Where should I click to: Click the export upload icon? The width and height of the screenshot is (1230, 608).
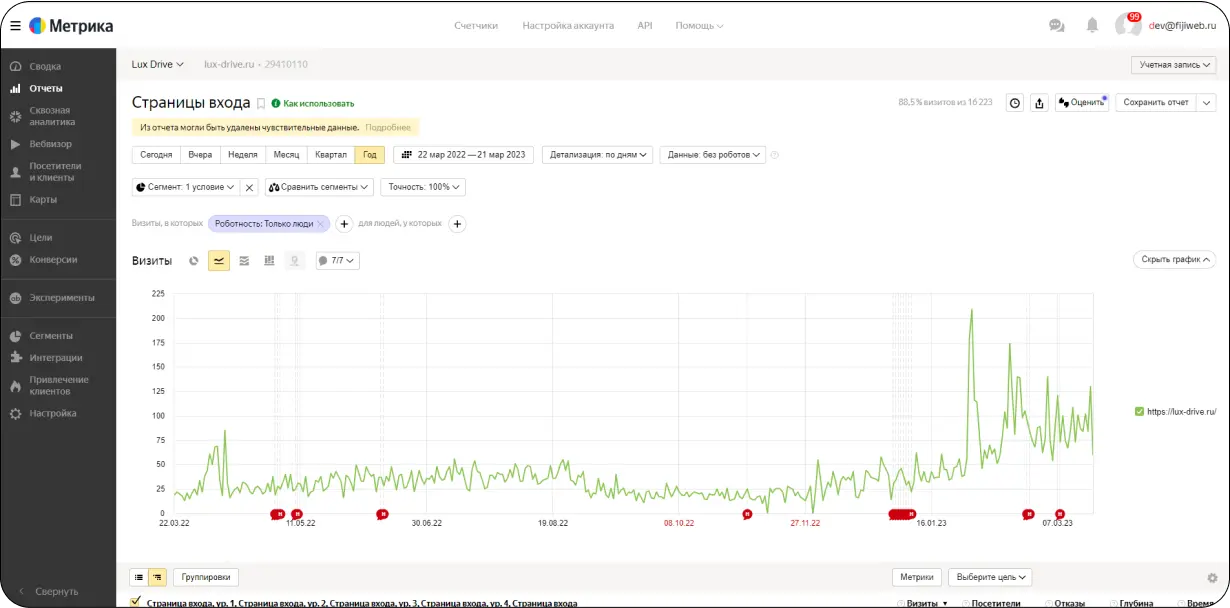pos(1039,102)
